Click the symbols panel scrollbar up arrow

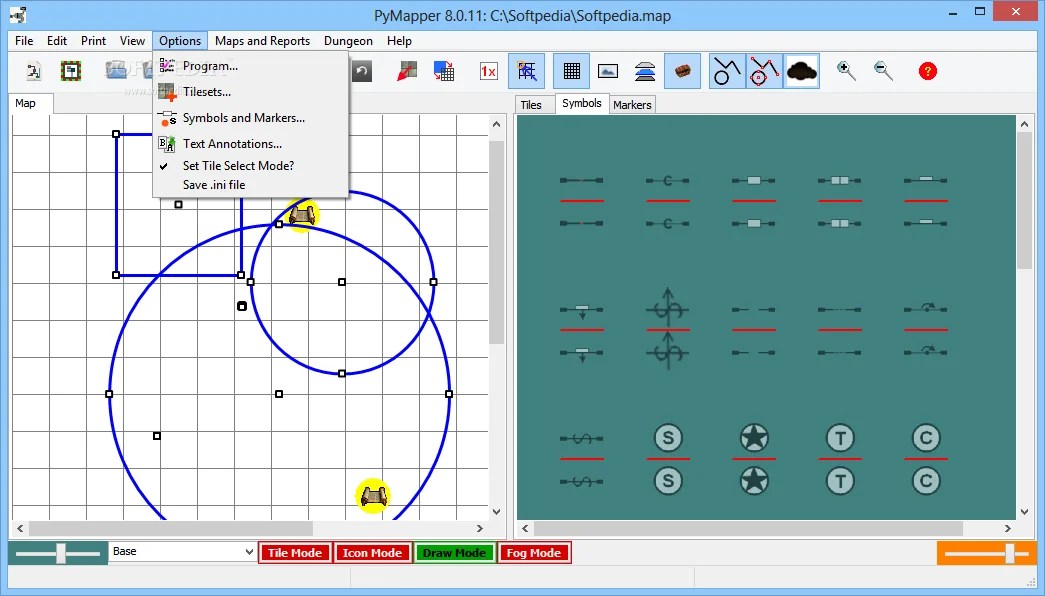(x=1024, y=124)
